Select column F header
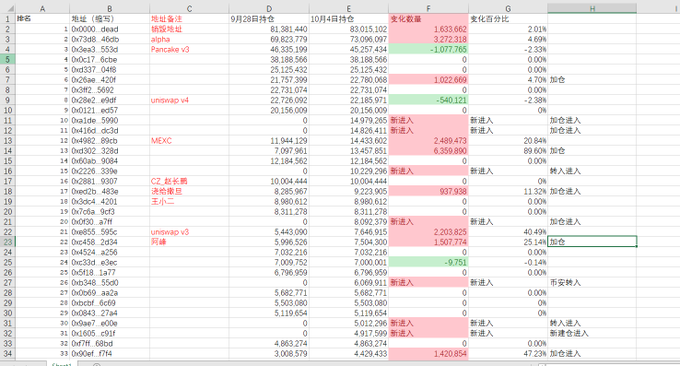This screenshot has height=366, width=680. (428, 8)
